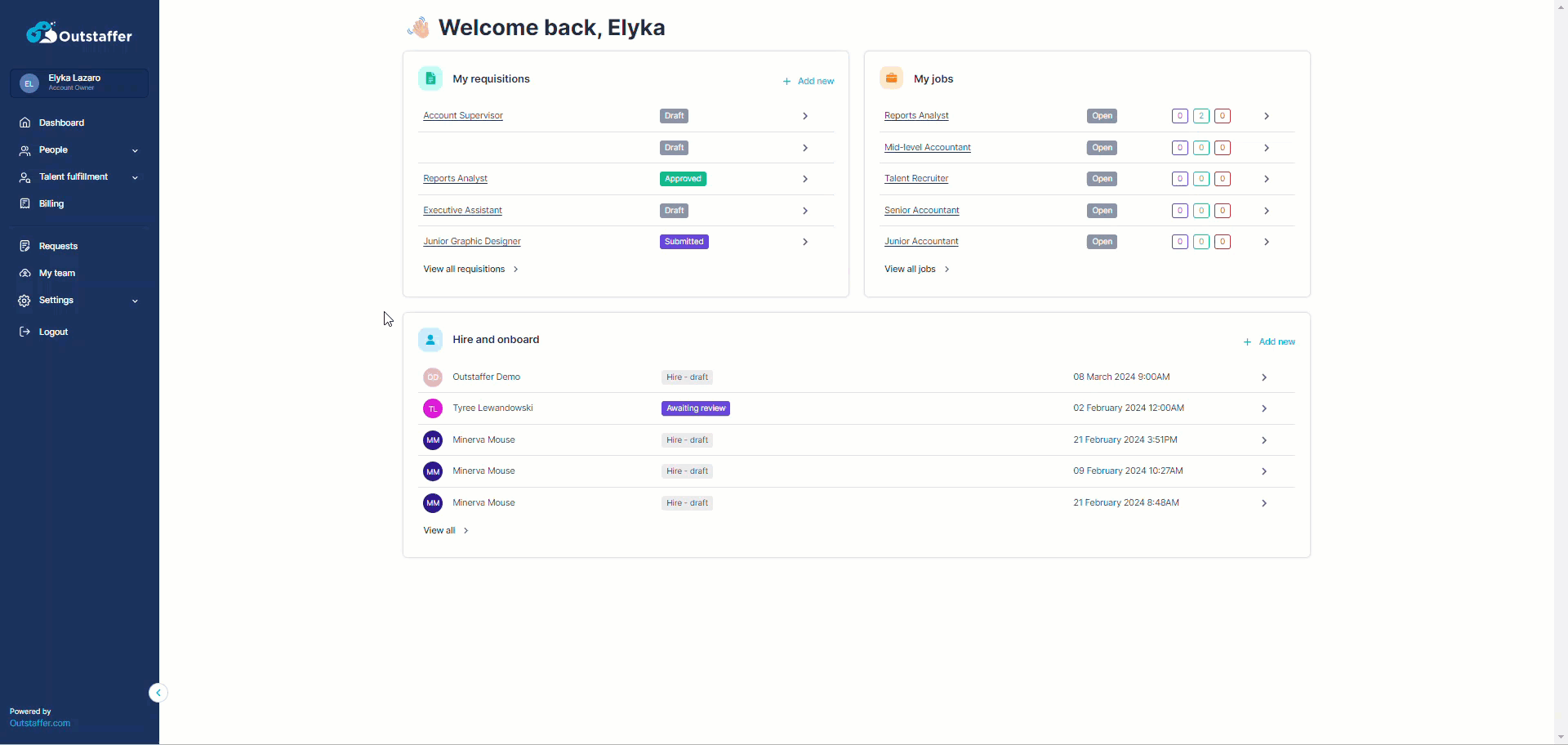The width and height of the screenshot is (1568, 745).
Task: Click Add new in Hire and onboard
Action: 1269,341
